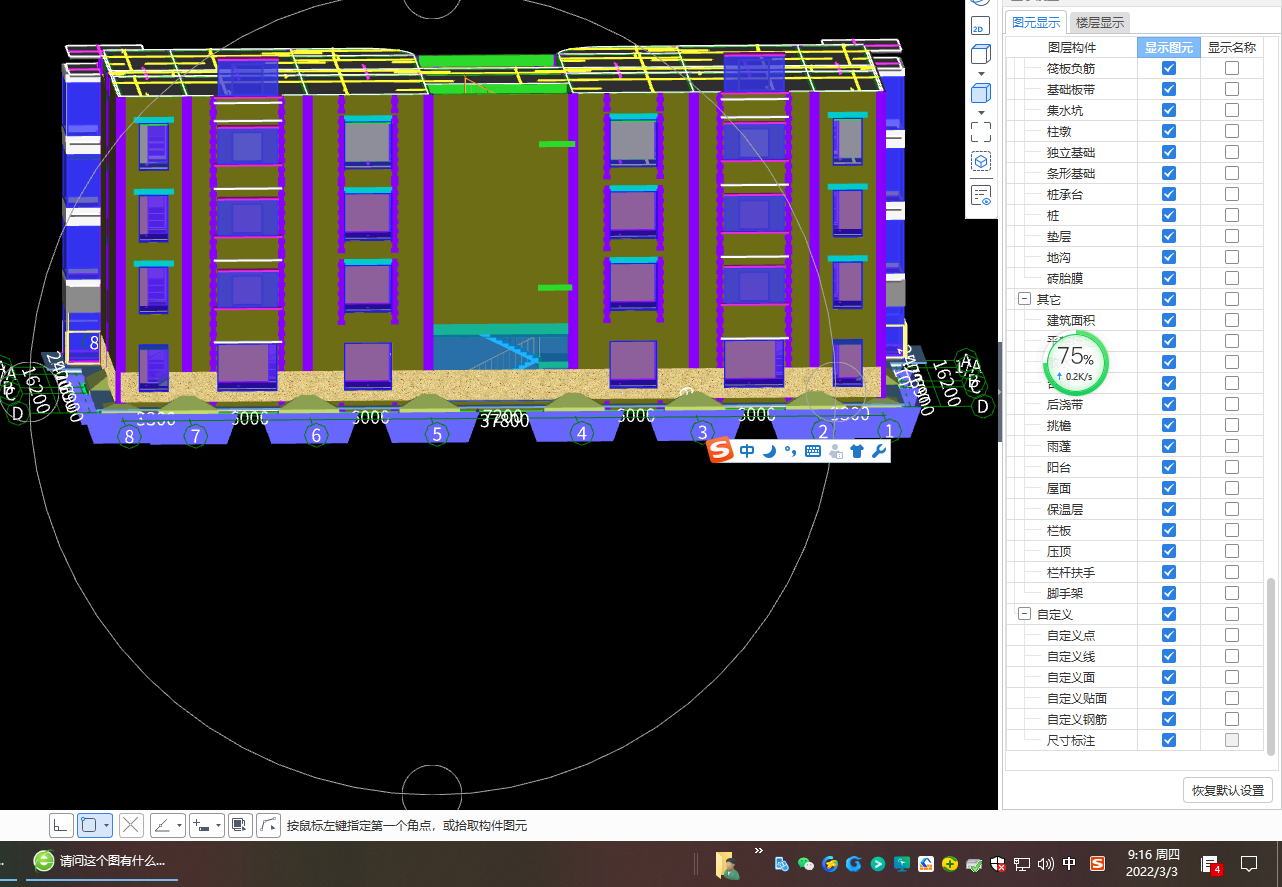The image size is (1282, 887).
Task: Select the wireframe cube view icon
Action: (x=981, y=54)
